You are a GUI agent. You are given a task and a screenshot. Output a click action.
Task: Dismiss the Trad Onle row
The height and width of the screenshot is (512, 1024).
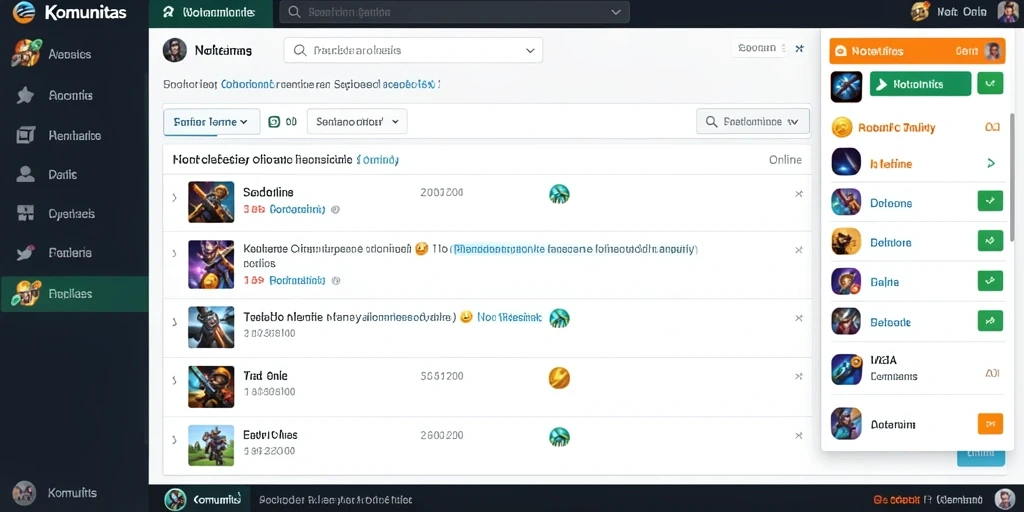[x=798, y=377]
